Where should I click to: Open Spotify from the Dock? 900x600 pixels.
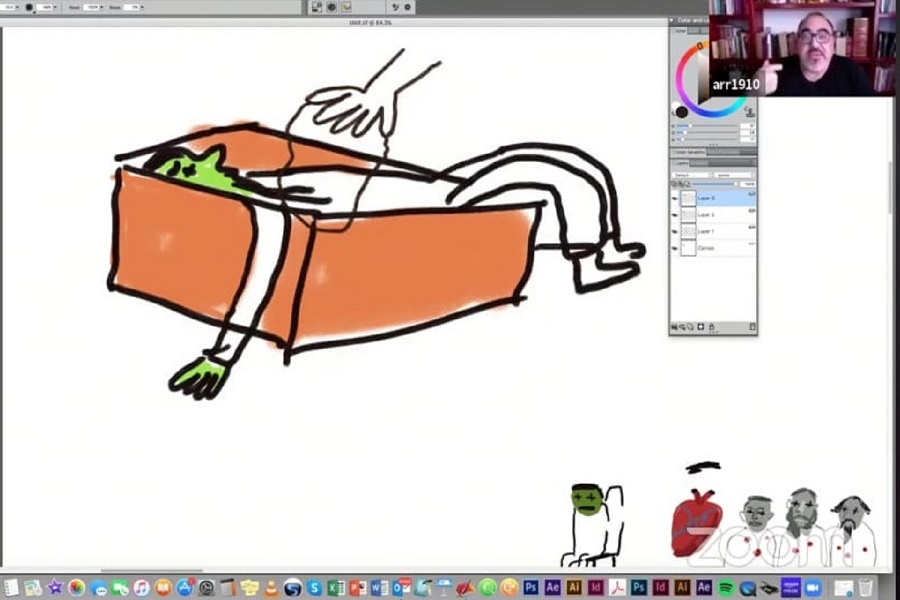pos(726,587)
